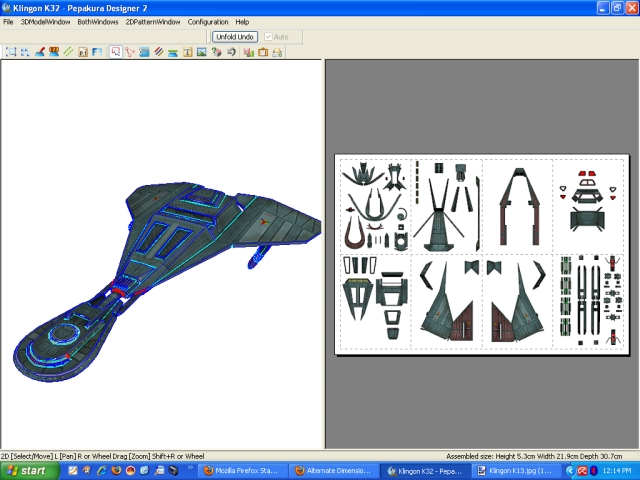Launch Firefox from quick launch bar
Screen dimensions: 640x480
pyautogui.click(x=116, y=471)
